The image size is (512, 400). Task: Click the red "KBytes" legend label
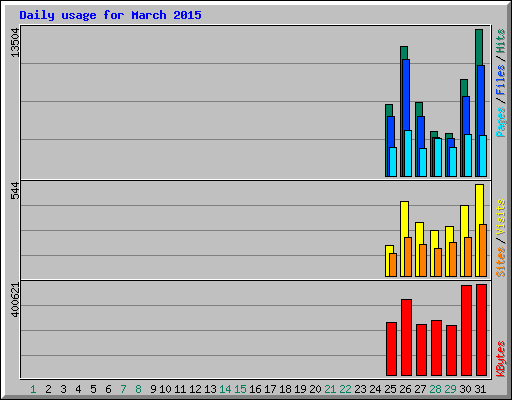[x=501, y=359]
